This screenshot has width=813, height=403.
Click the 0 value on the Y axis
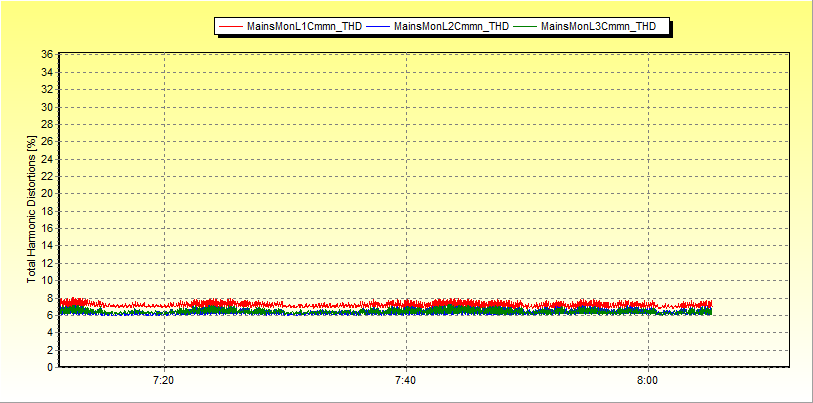[50, 367]
